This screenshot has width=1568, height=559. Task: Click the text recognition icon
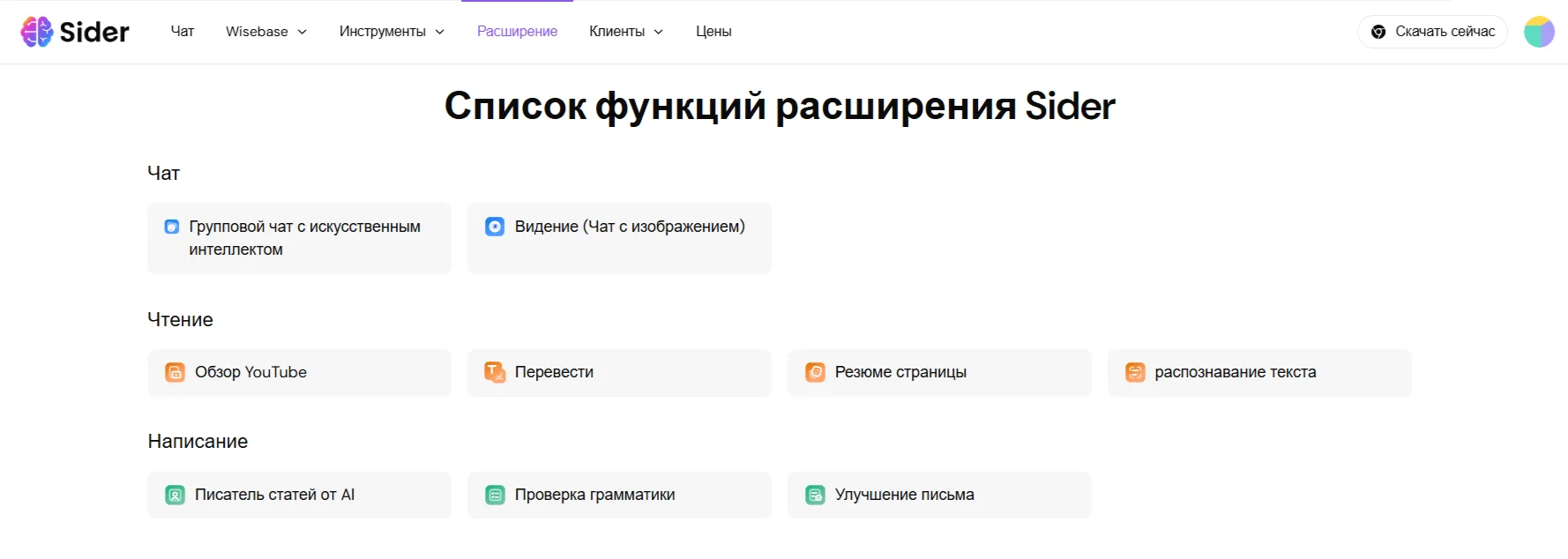coord(1135,372)
